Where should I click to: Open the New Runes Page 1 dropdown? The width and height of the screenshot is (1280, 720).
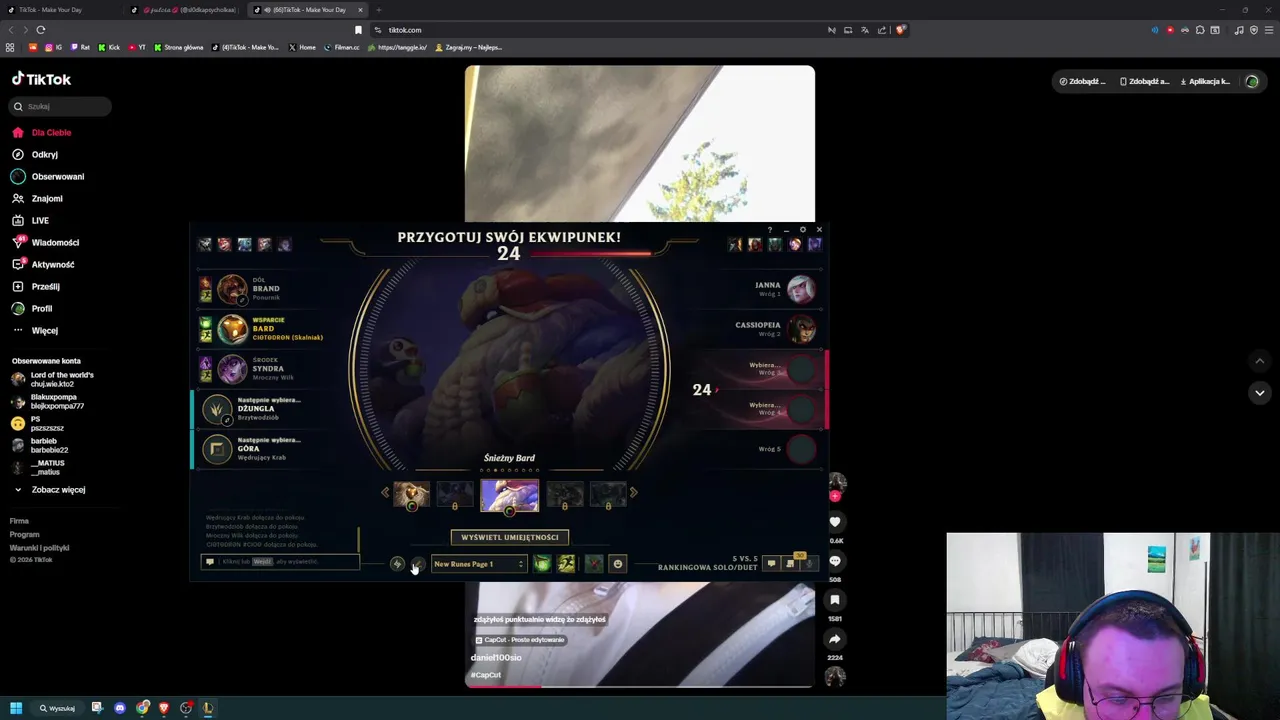click(x=479, y=564)
